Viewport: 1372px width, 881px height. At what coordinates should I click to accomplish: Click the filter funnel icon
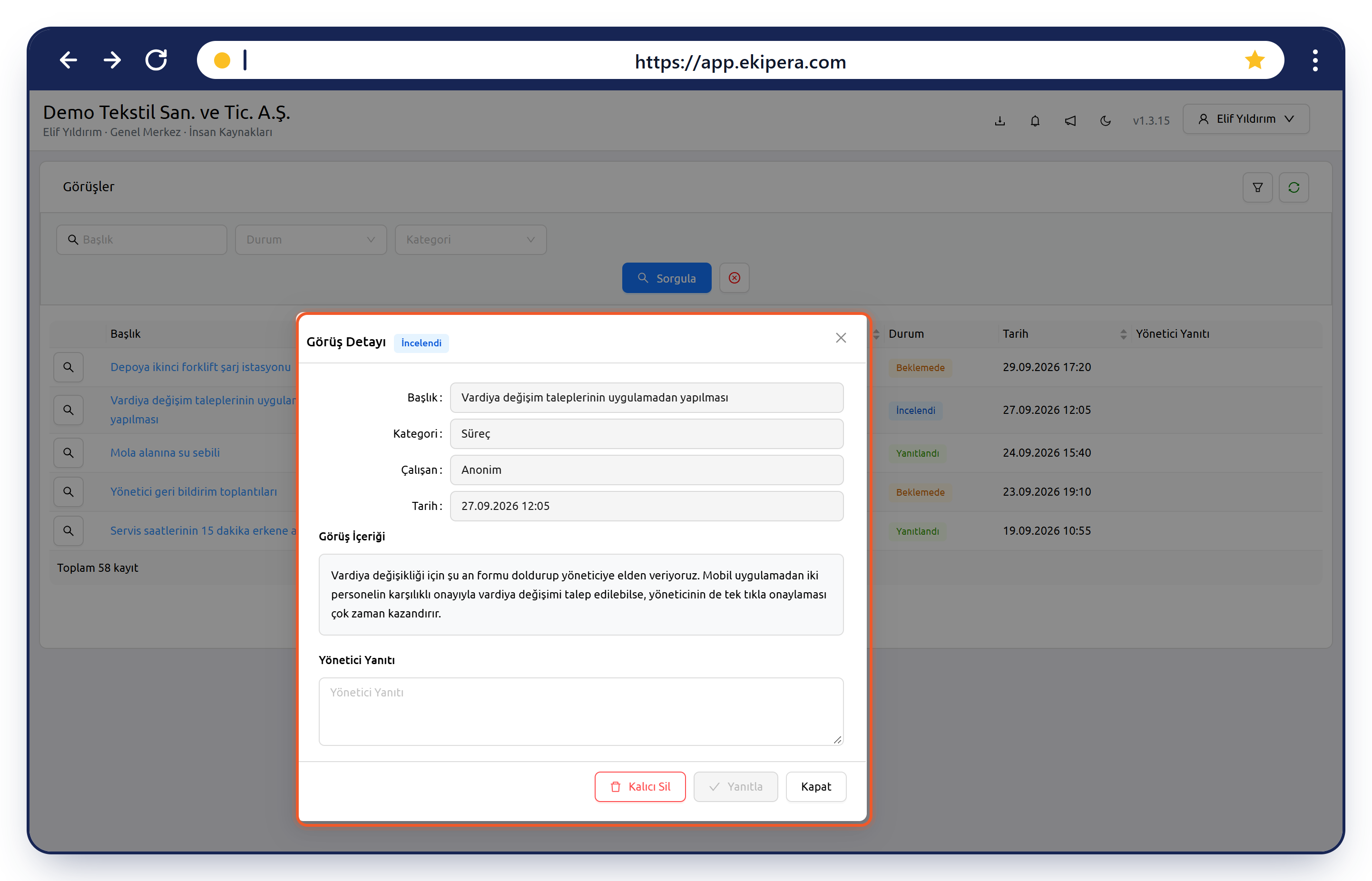1257,187
